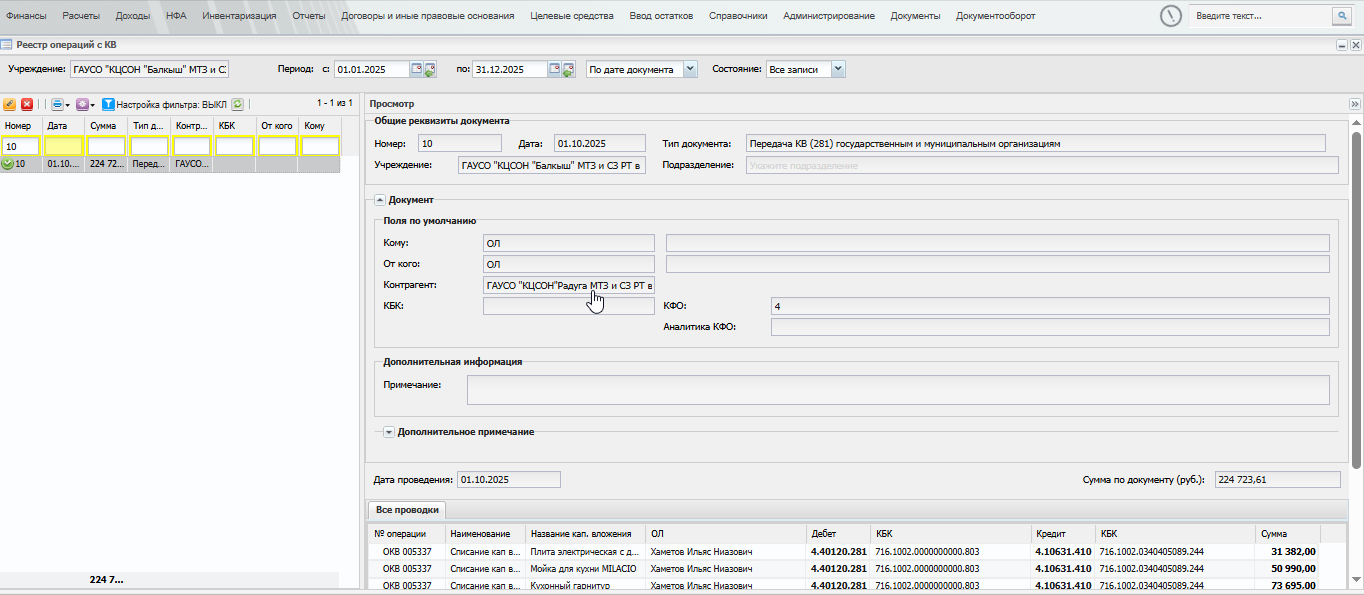This screenshot has width=1364, height=595.
Task: Open the 'По дате документа' dropdown
Action: (690, 69)
